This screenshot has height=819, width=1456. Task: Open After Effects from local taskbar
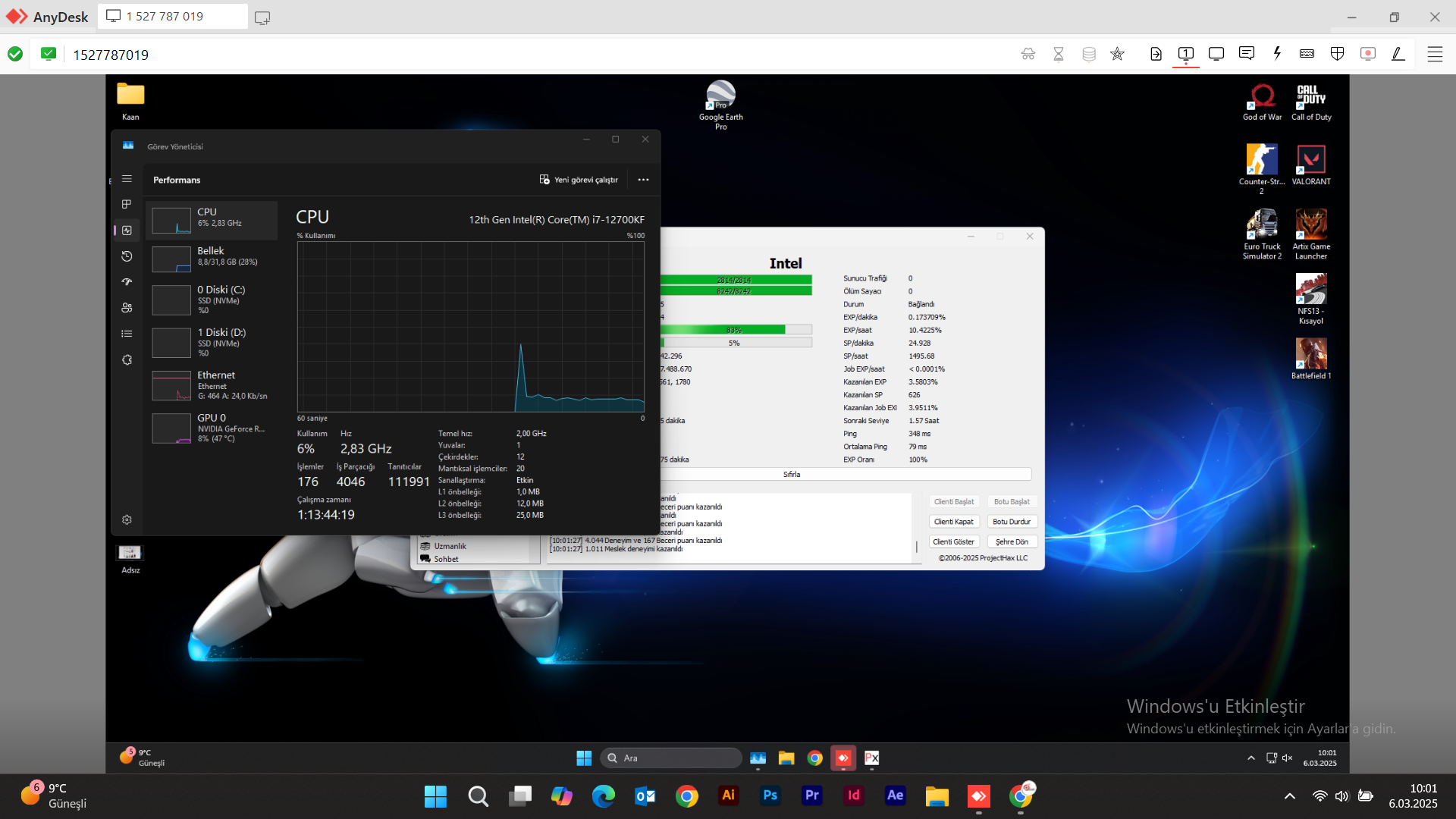[895, 795]
